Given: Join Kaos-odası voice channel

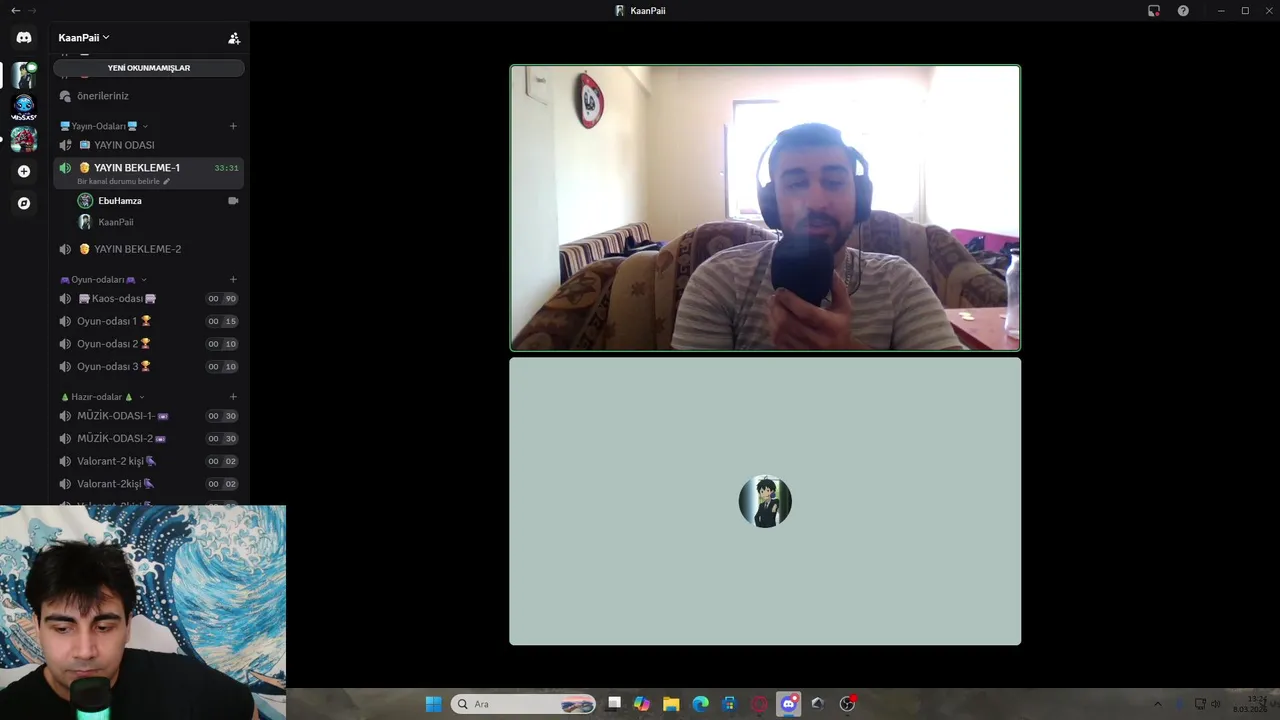Looking at the screenshot, I should [149, 299].
